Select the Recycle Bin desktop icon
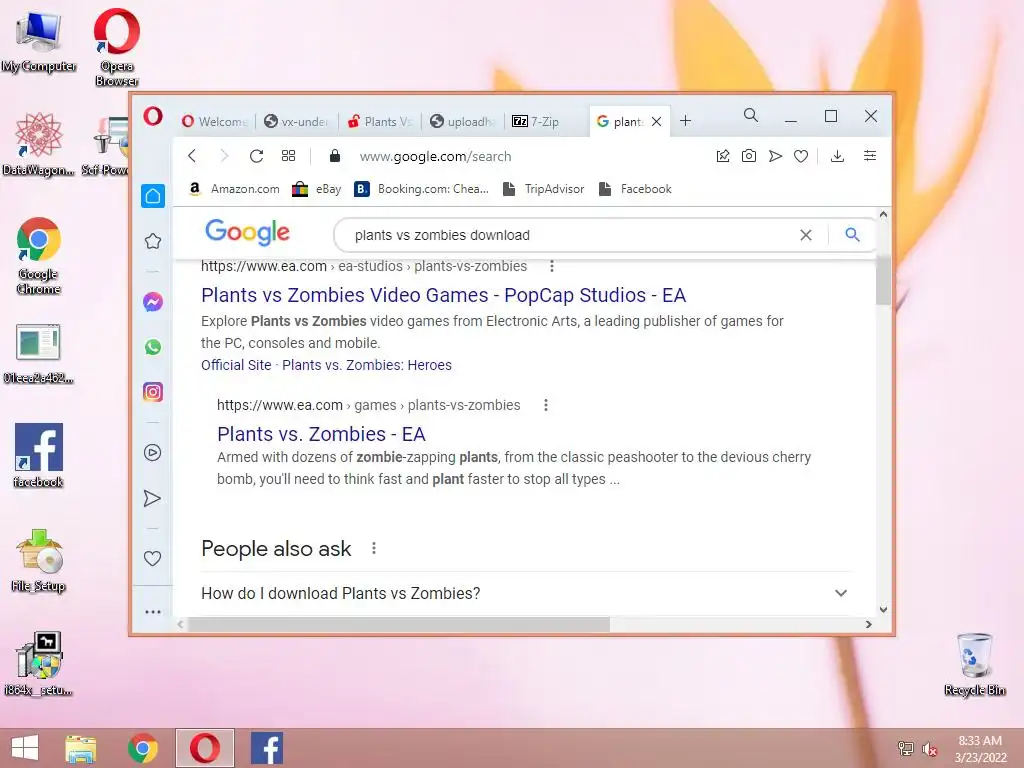1024x768 pixels. coord(974,664)
